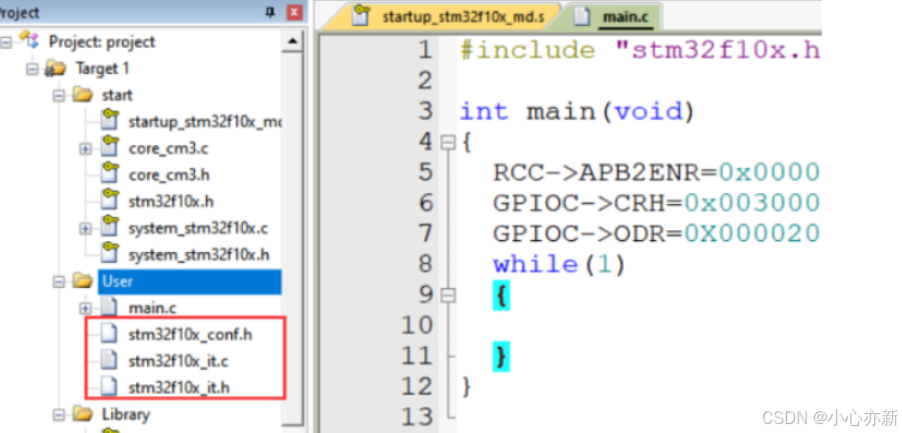
Task: Select the Library folder icon
Action: 83,414
